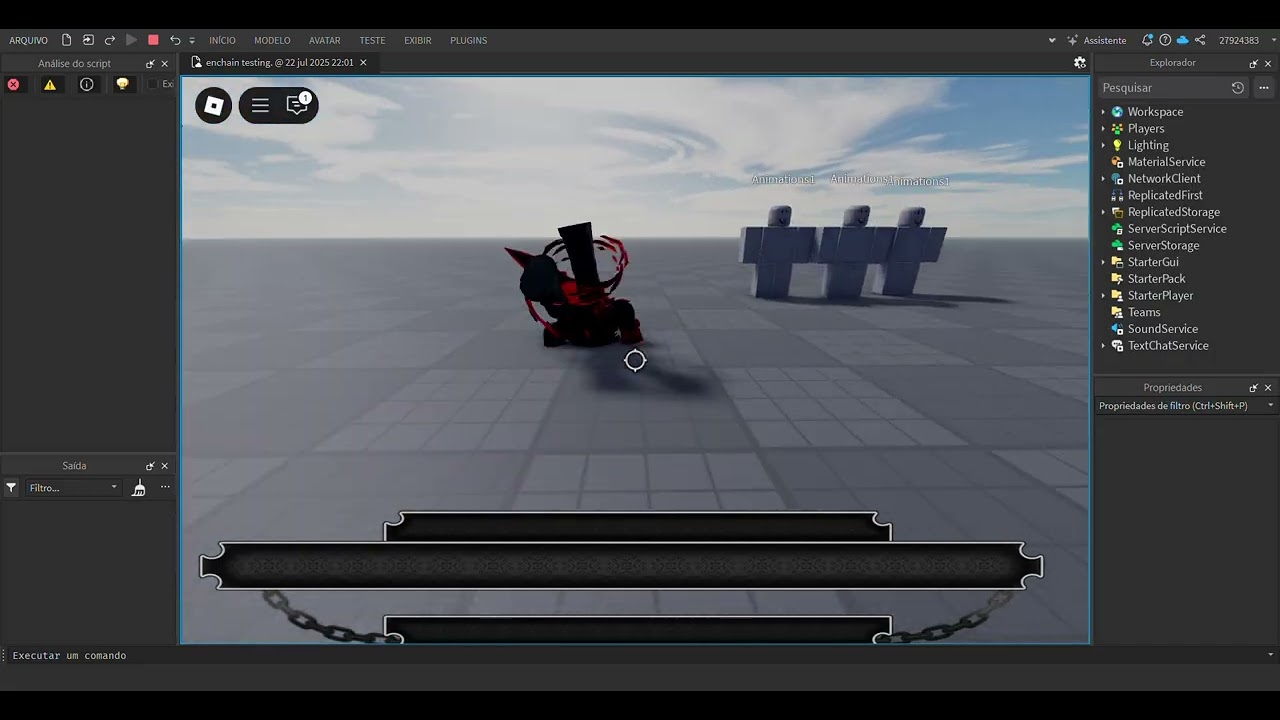Open the Filtro dropdown in Saída
This screenshot has height=720, width=1280.
pyautogui.click(x=73, y=488)
